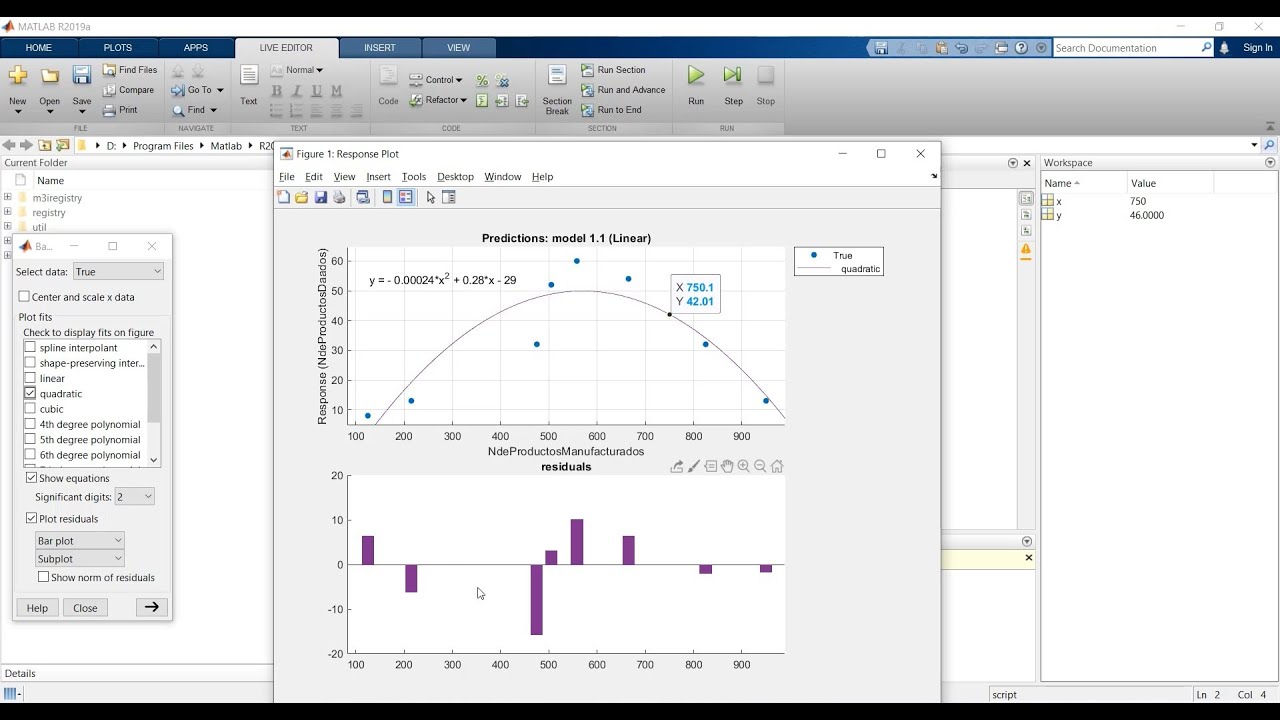Open the Normal text style dropdown
The height and width of the screenshot is (720, 1280).
[297, 70]
